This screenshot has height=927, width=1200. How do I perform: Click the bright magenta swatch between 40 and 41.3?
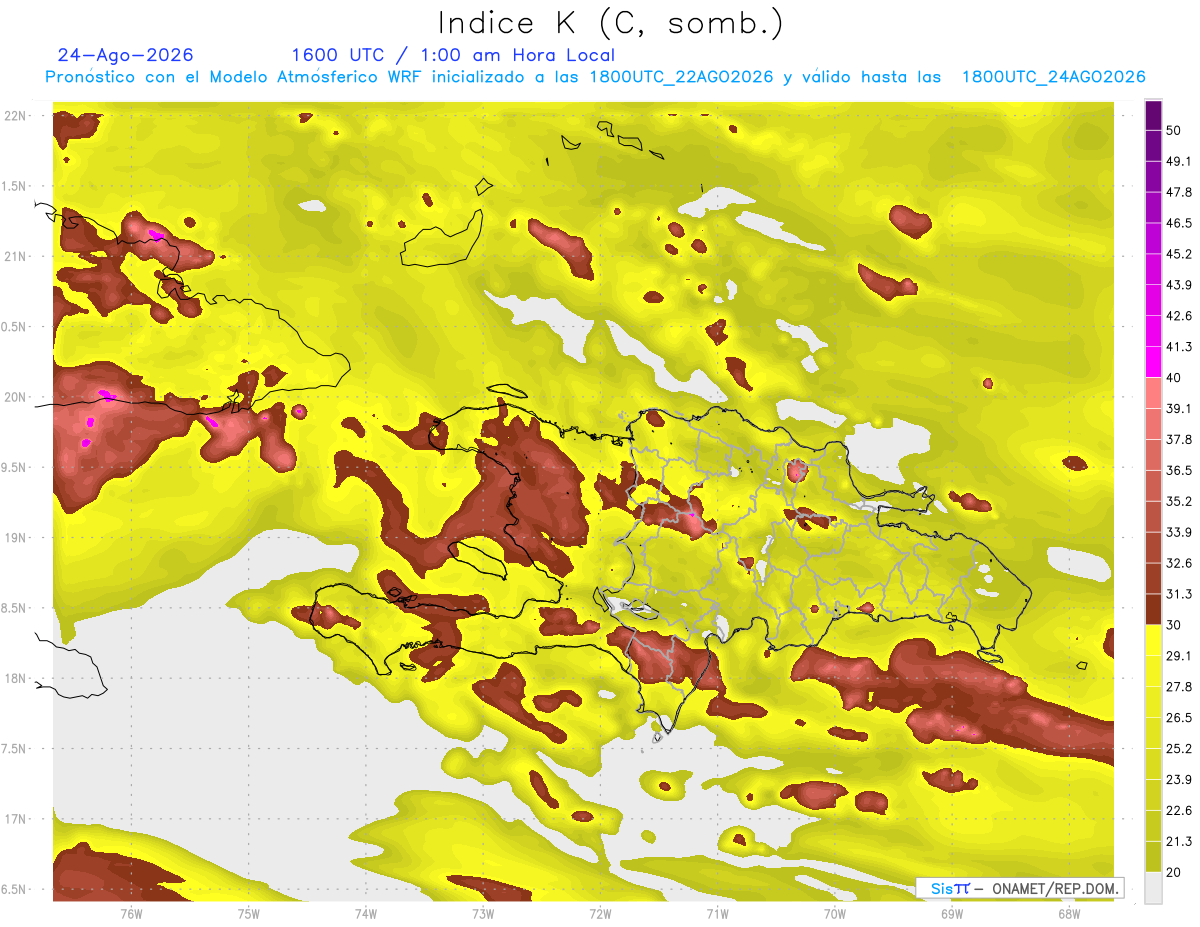click(1153, 362)
